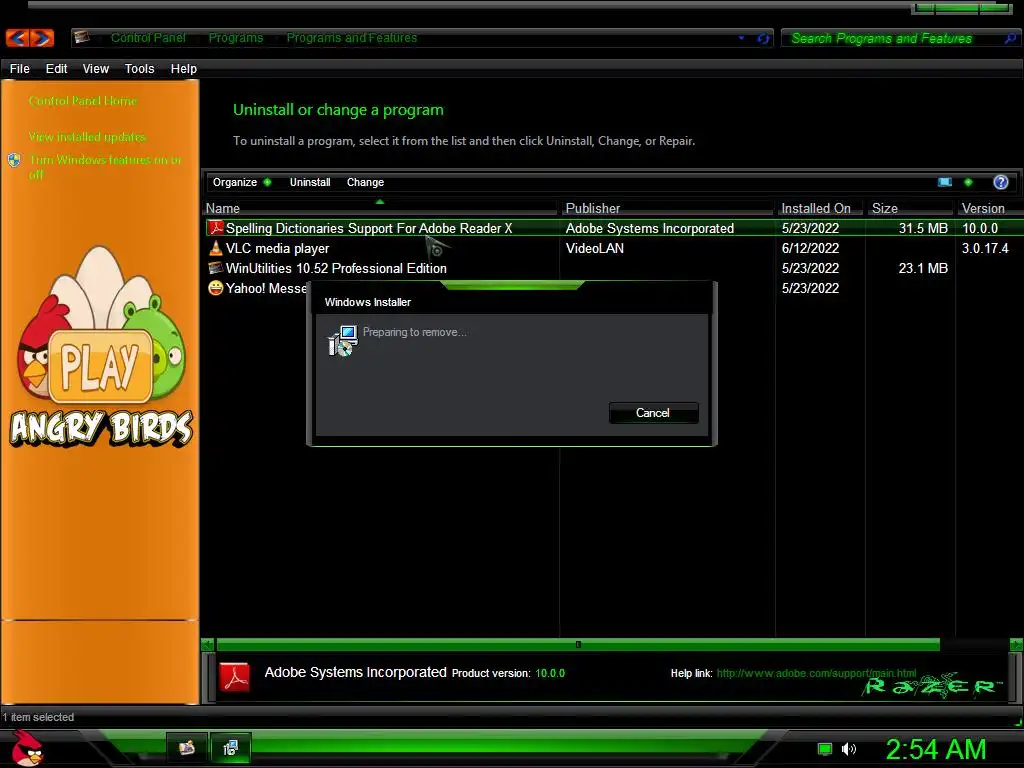Click the 23.1 MB size cell
Screen dimensions: 1024x768
point(923,268)
